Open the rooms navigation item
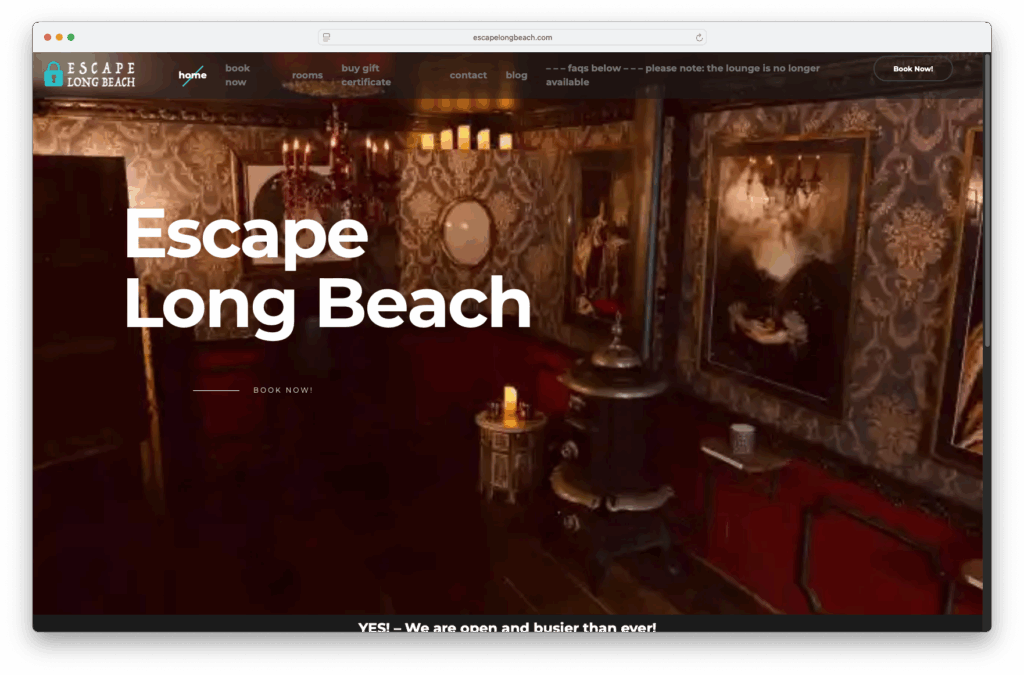The height and width of the screenshot is (675, 1024). pyautogui.click(x=307, y=75)
